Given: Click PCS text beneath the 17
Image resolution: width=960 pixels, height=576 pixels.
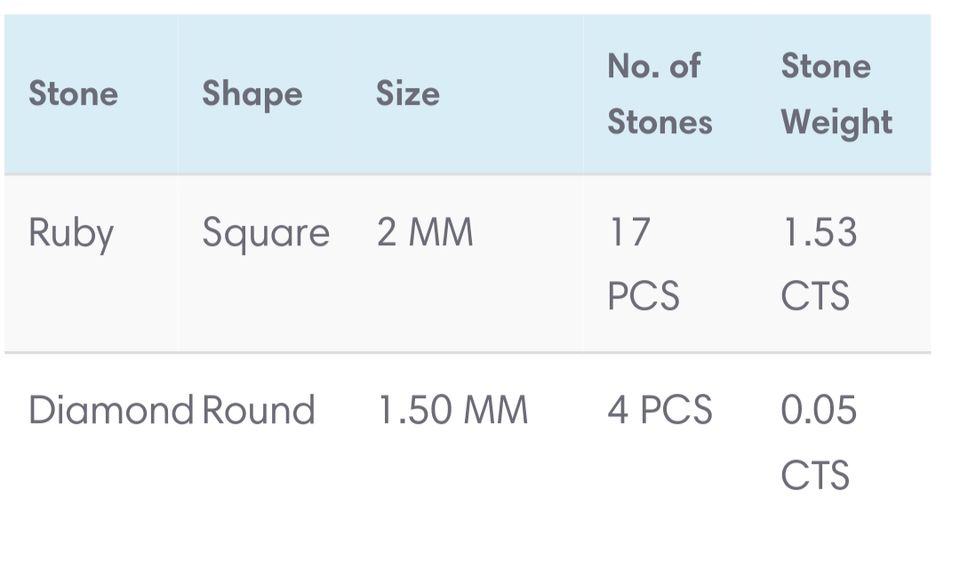Looking at the screenshot, I should 643,297.
